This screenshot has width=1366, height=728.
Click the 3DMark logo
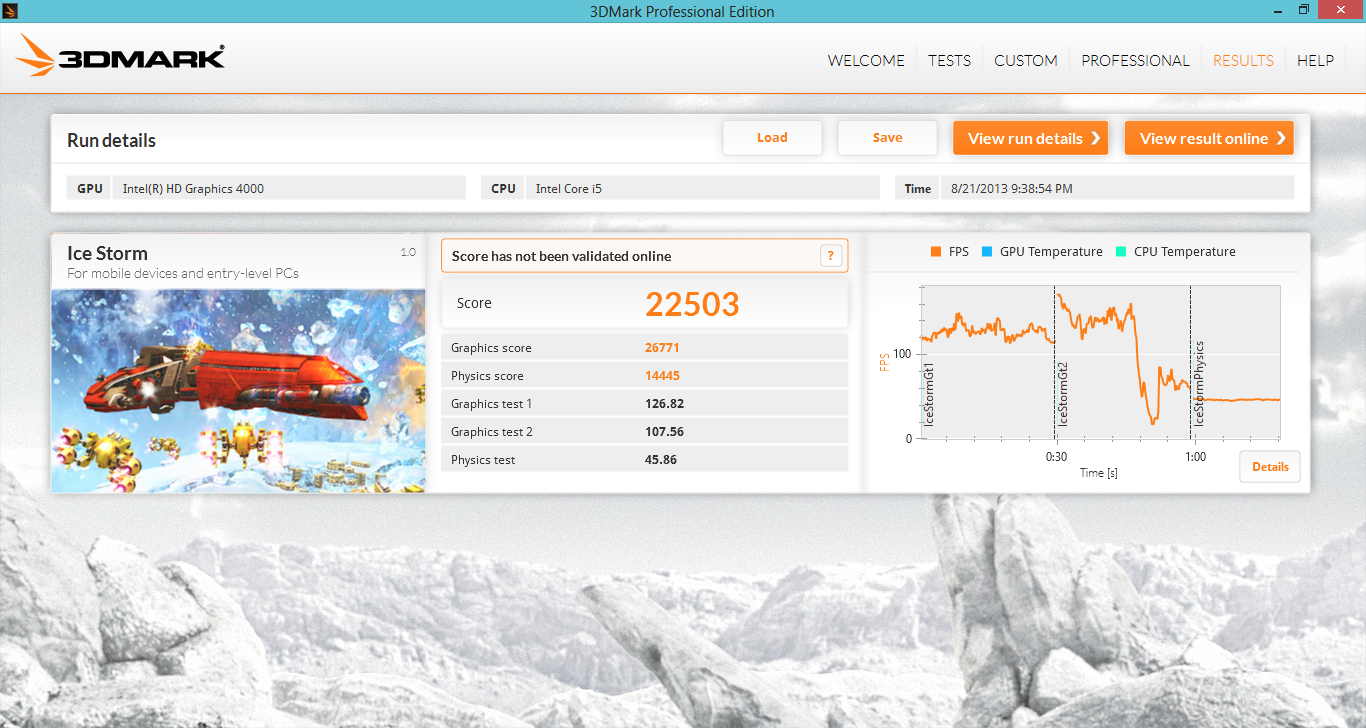[x=121, y=57]
